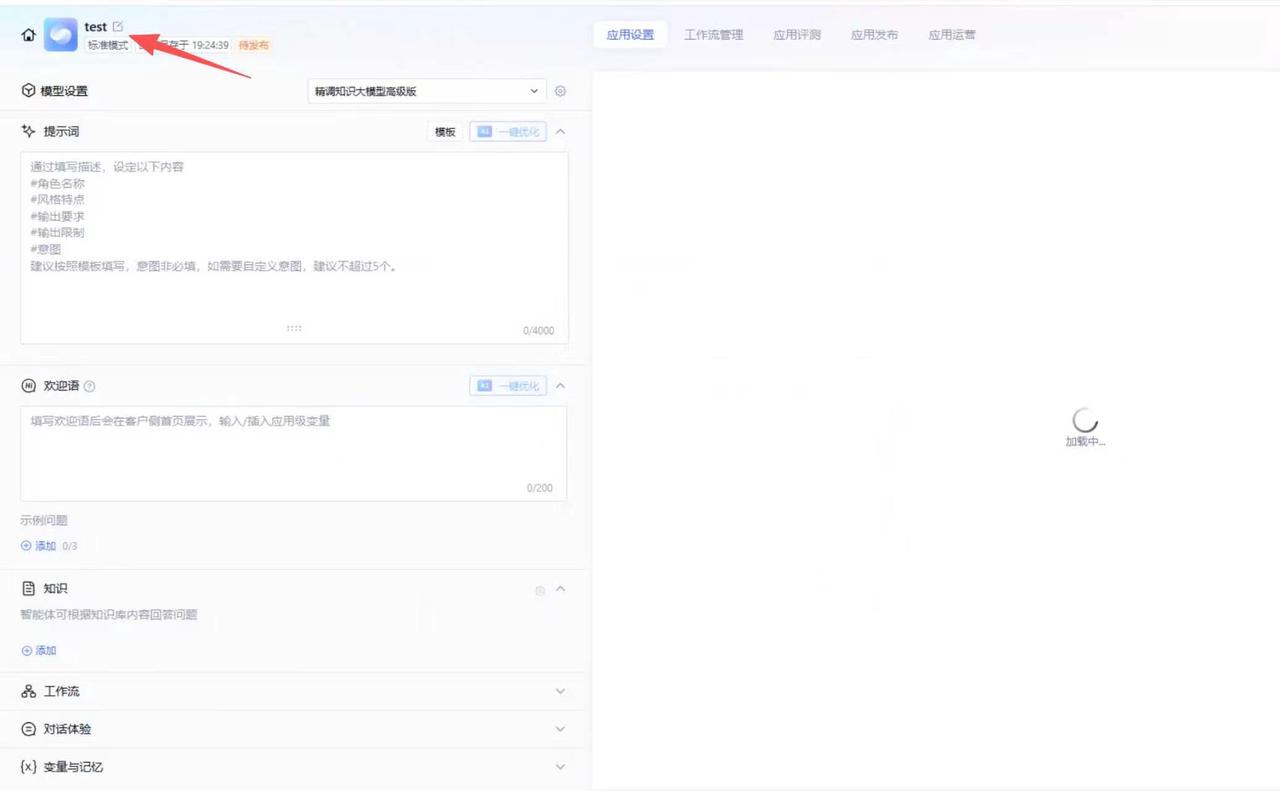Screen dimensions: 1280x791
Task: Open model dropdown 精调知识大模型高级版
Action: click(427, 91)
